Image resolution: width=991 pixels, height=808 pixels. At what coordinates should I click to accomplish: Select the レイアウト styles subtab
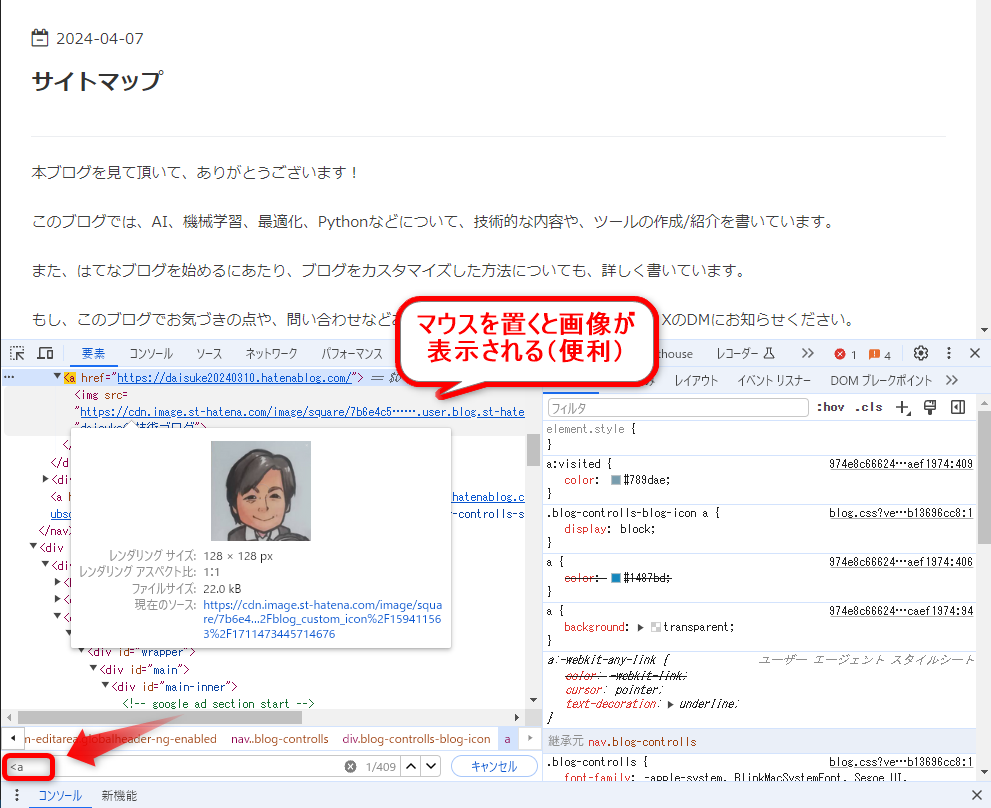696,380
